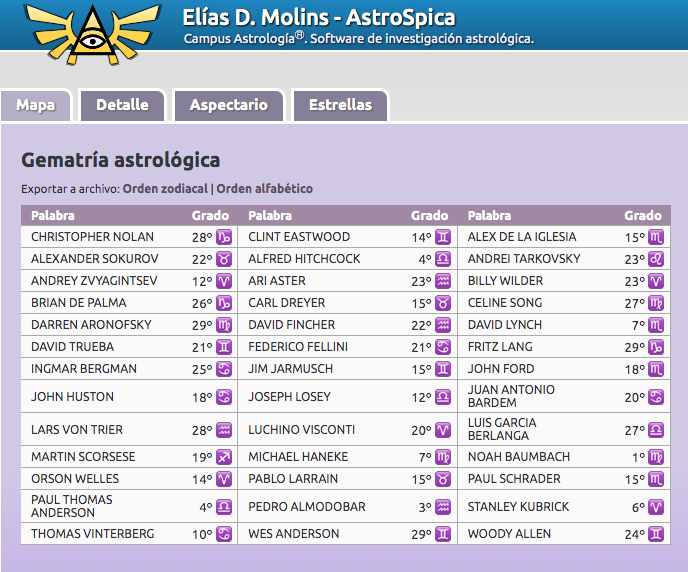Image resolution: width=688 pixels, height=572 pixels.
Task: Export list in Orden alfabético
Action: [x=265, y=189]
